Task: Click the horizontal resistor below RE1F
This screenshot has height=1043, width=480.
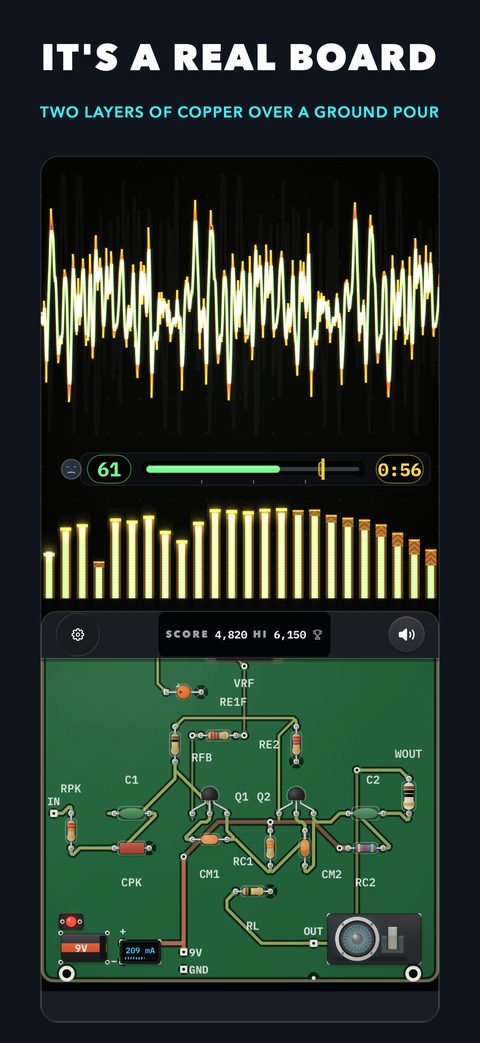Action: pos(218,735)
